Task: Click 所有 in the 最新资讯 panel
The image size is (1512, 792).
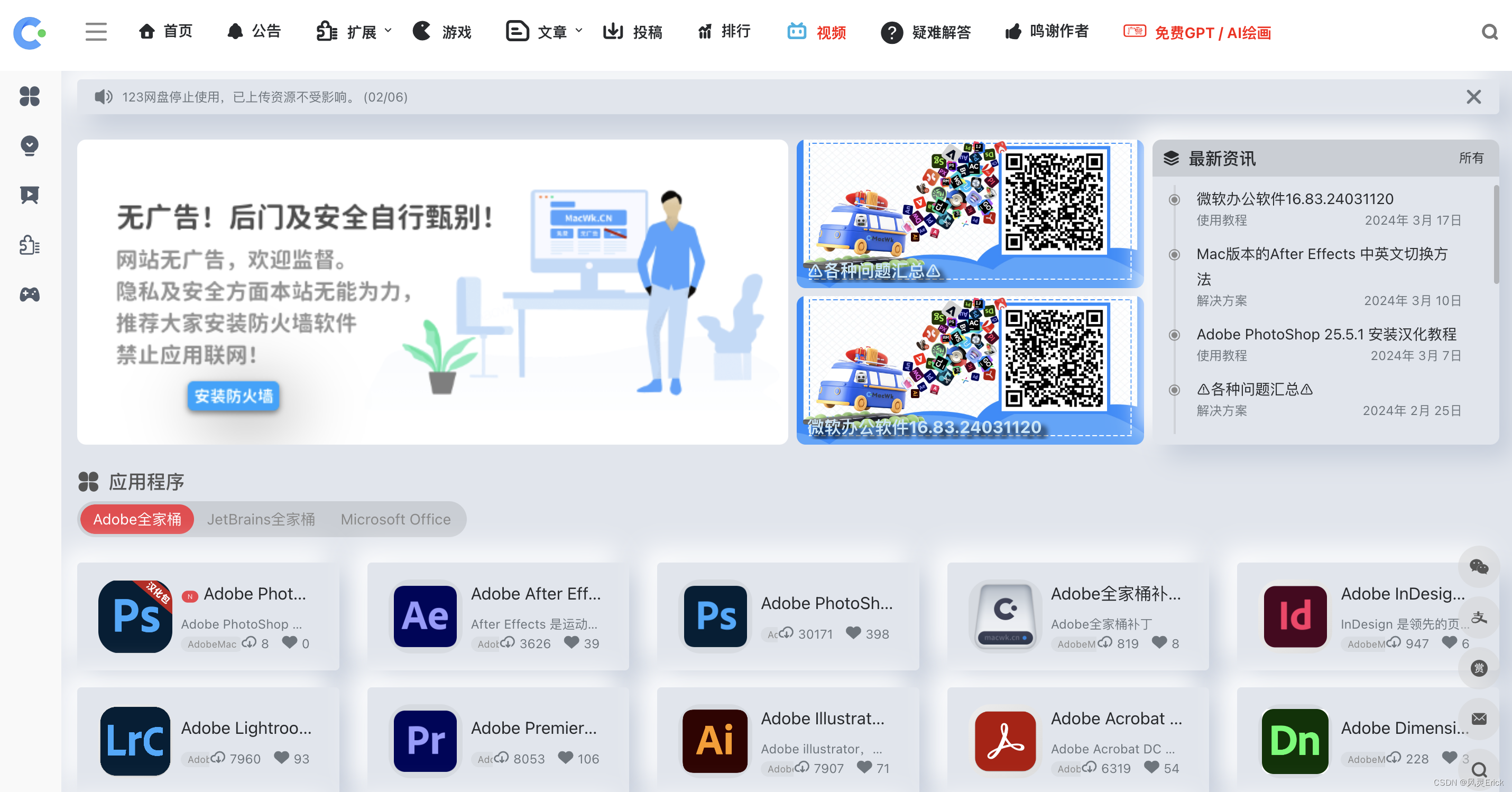Action: tap(1471, 158)
